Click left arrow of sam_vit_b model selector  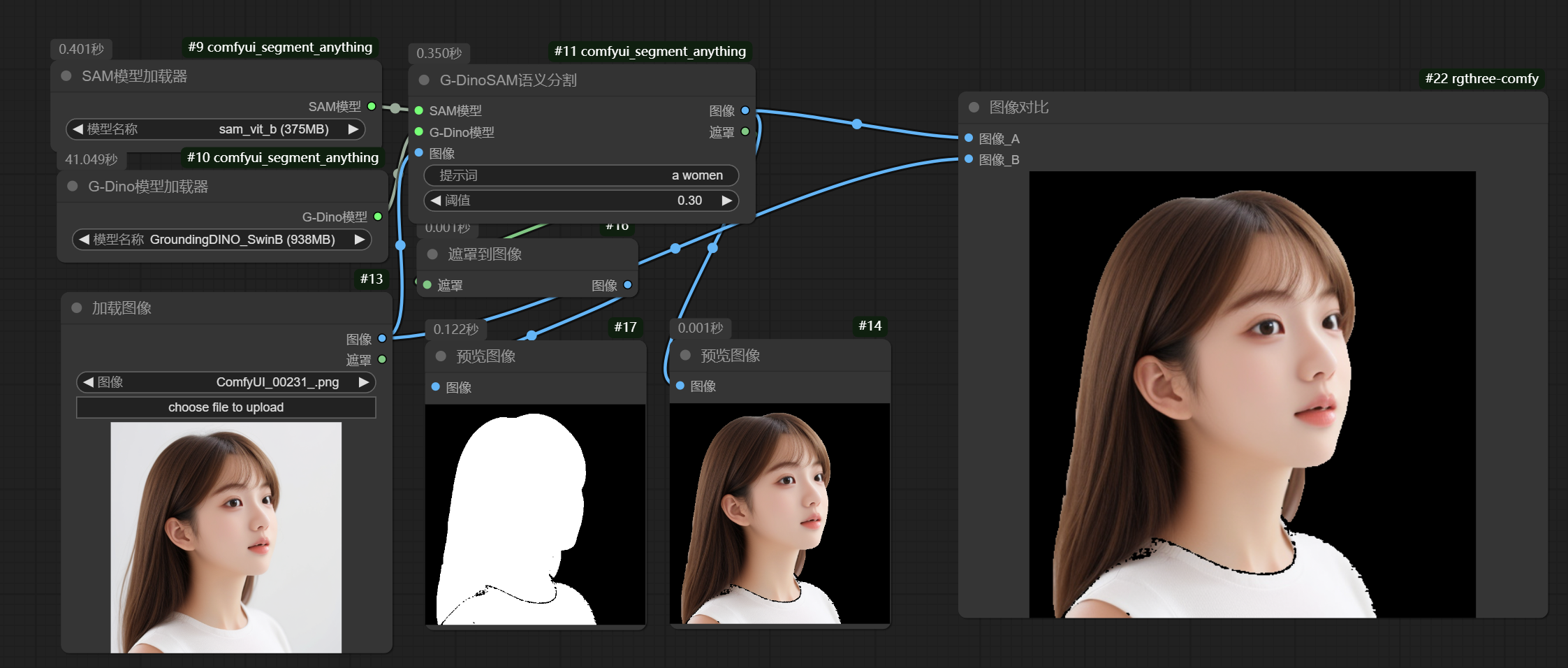(78, 129)
